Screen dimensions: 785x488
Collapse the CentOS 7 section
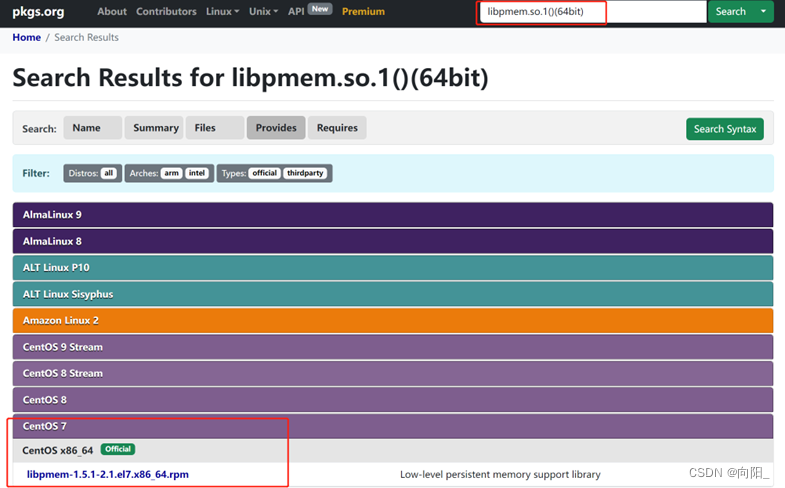[x=392, y=426]
